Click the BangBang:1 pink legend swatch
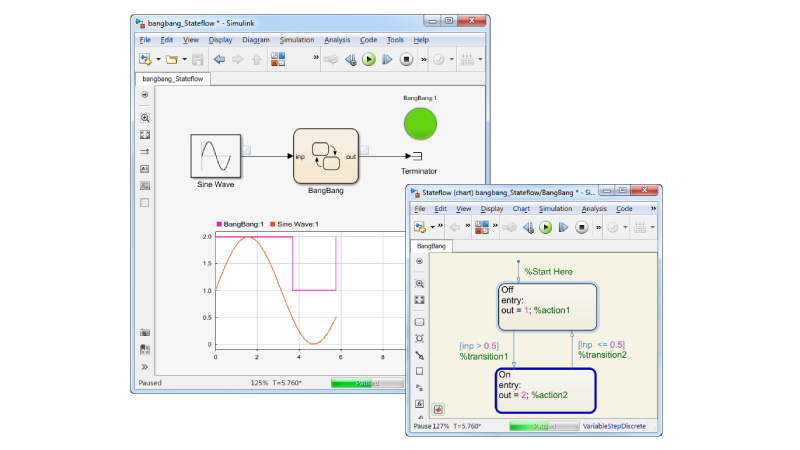The height and width of the screenshot is (450, 800). [219, 224]
